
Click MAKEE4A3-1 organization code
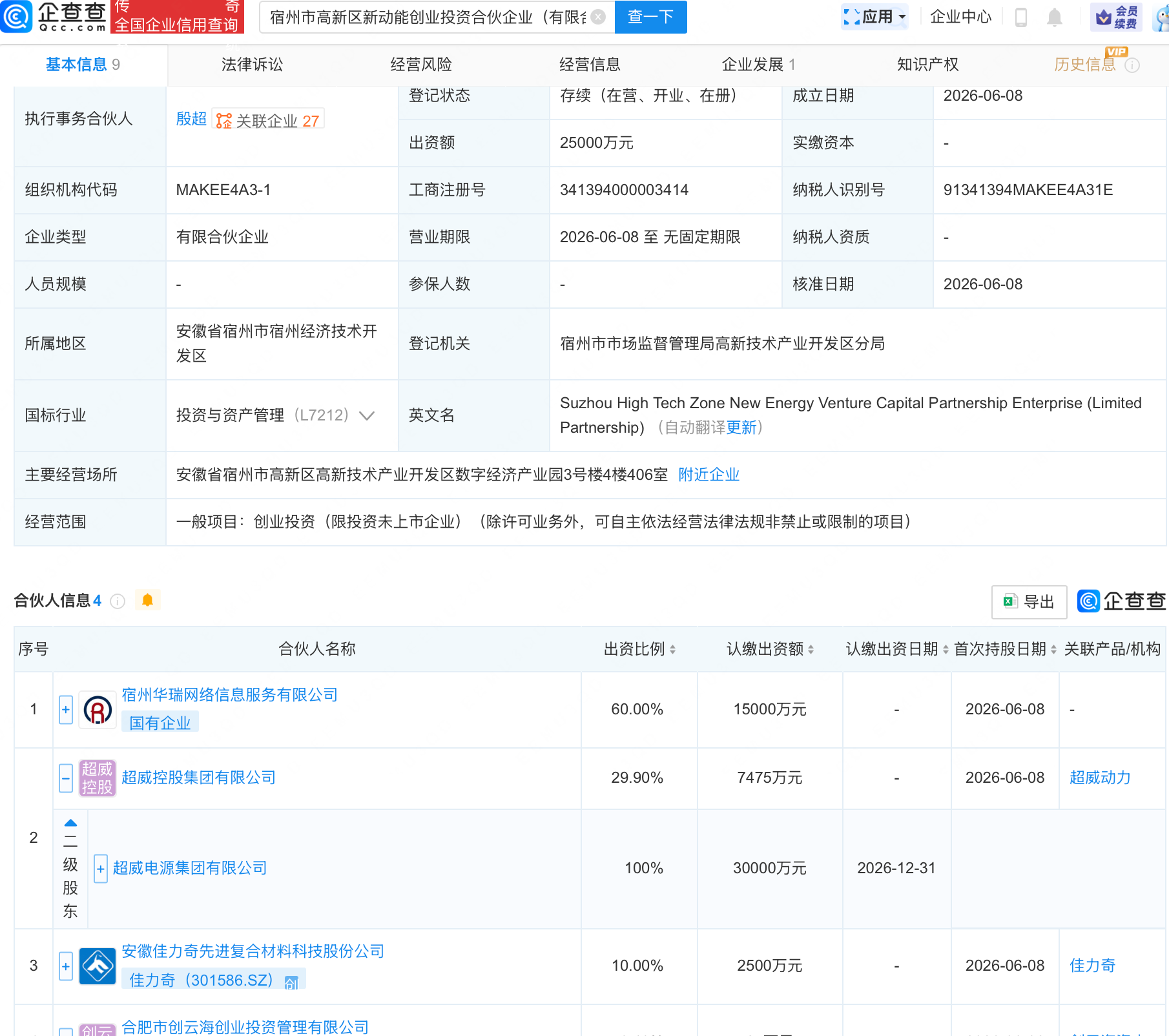pos(223,190)
